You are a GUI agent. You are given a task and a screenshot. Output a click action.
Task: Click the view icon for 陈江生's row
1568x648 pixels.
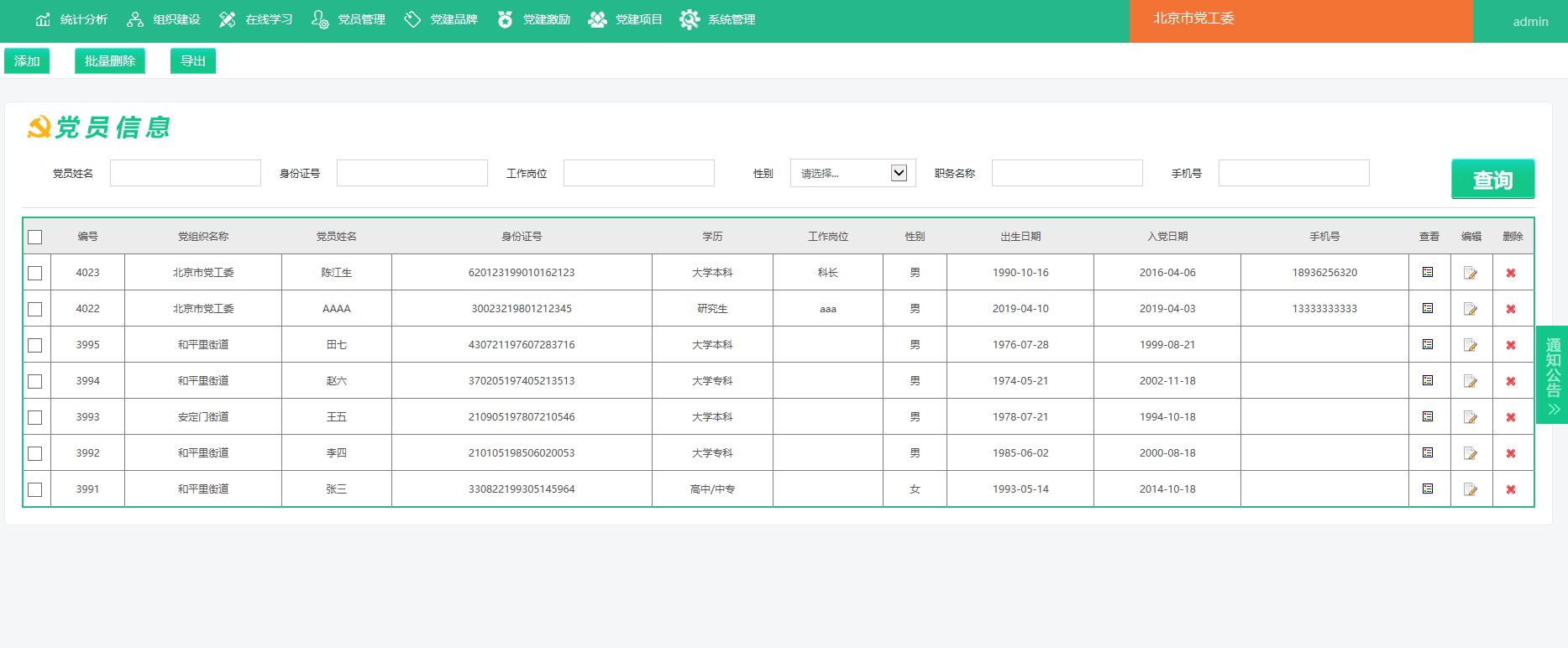[x=1428, y=272]
